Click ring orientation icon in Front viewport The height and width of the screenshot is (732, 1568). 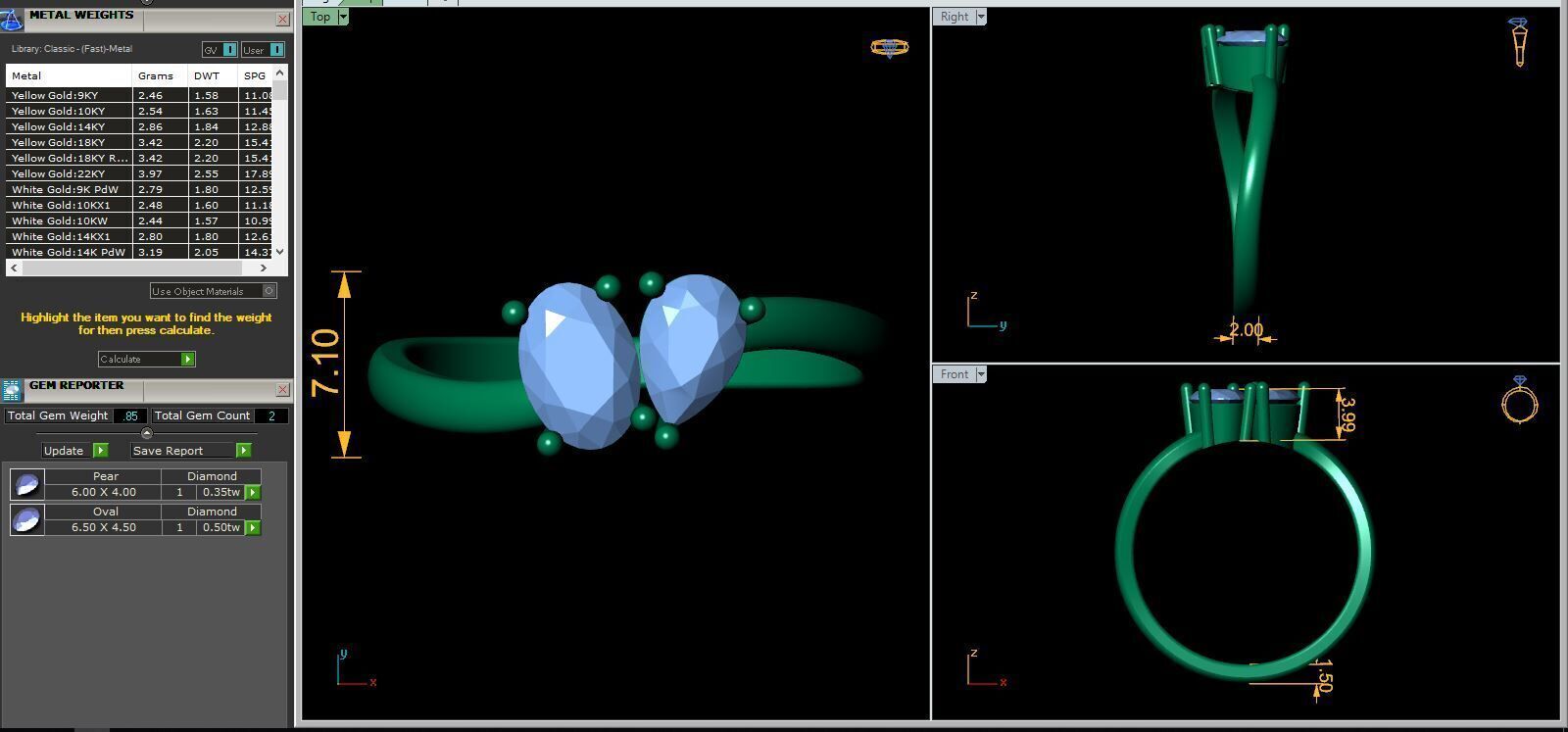pos(1519,399)
